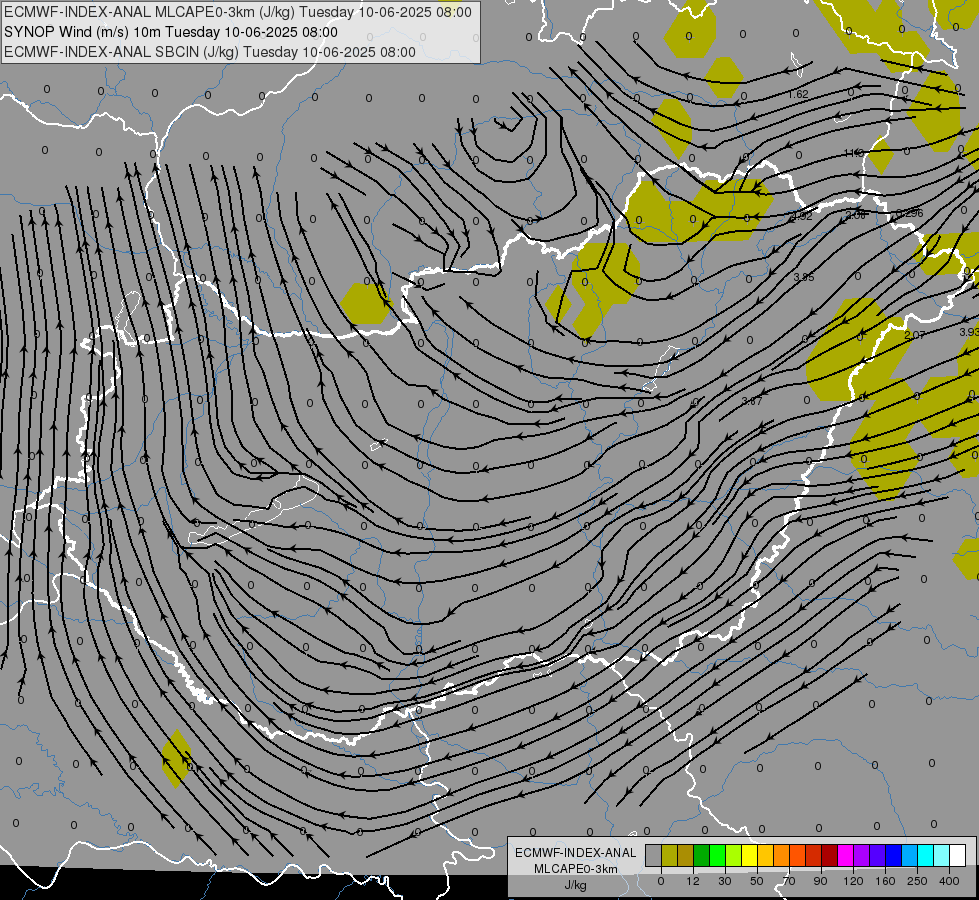Click the ECMWF-INDEX-ANAL legend title
Image resolution: width=979 pixels, height=900 pixels.
click(x=576, y=853)
